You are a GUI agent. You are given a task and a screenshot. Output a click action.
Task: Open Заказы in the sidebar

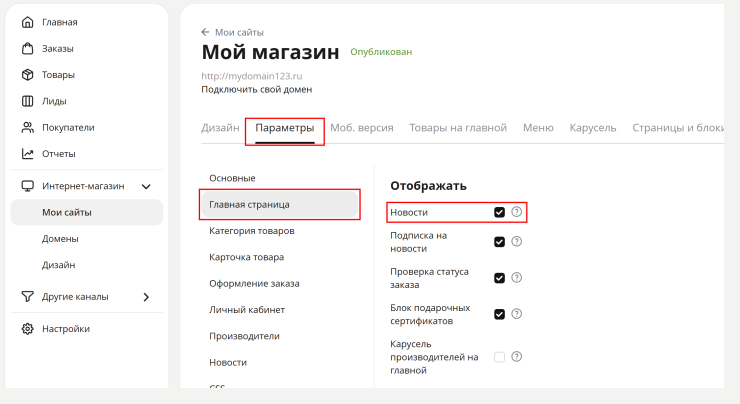pos(58,49)
